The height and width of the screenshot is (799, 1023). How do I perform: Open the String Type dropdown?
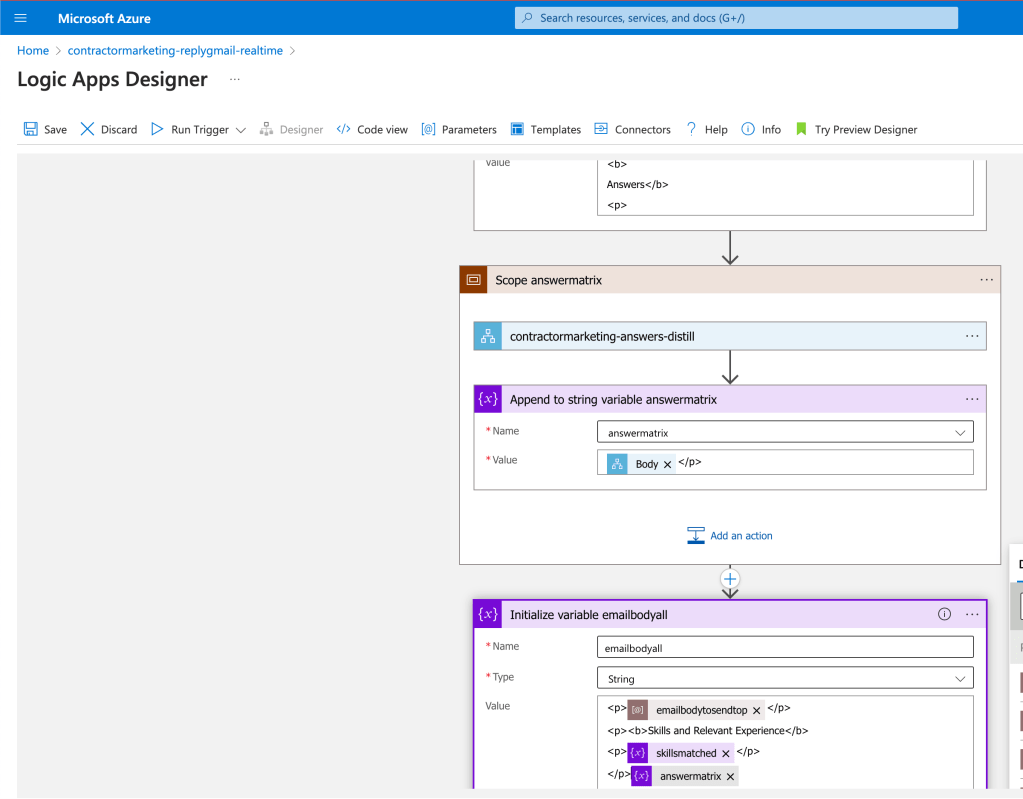coord(786,678)
